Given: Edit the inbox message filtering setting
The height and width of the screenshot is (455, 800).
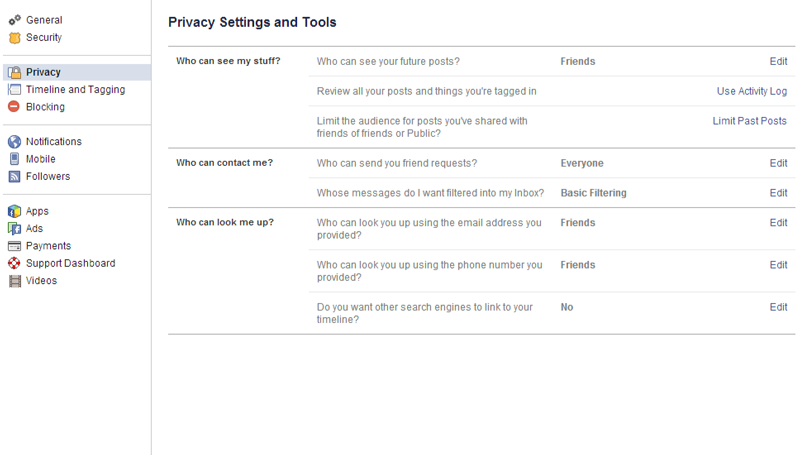Looking at the screenshot, I should (778, 193).
